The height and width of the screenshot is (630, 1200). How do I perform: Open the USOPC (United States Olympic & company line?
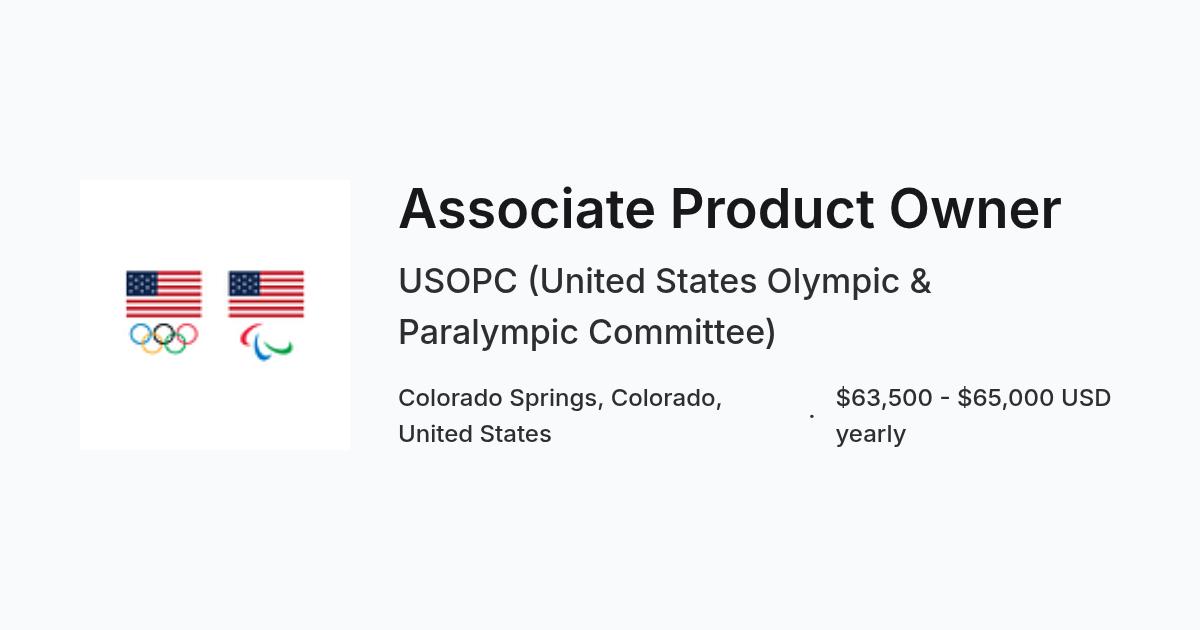[665, 282]
